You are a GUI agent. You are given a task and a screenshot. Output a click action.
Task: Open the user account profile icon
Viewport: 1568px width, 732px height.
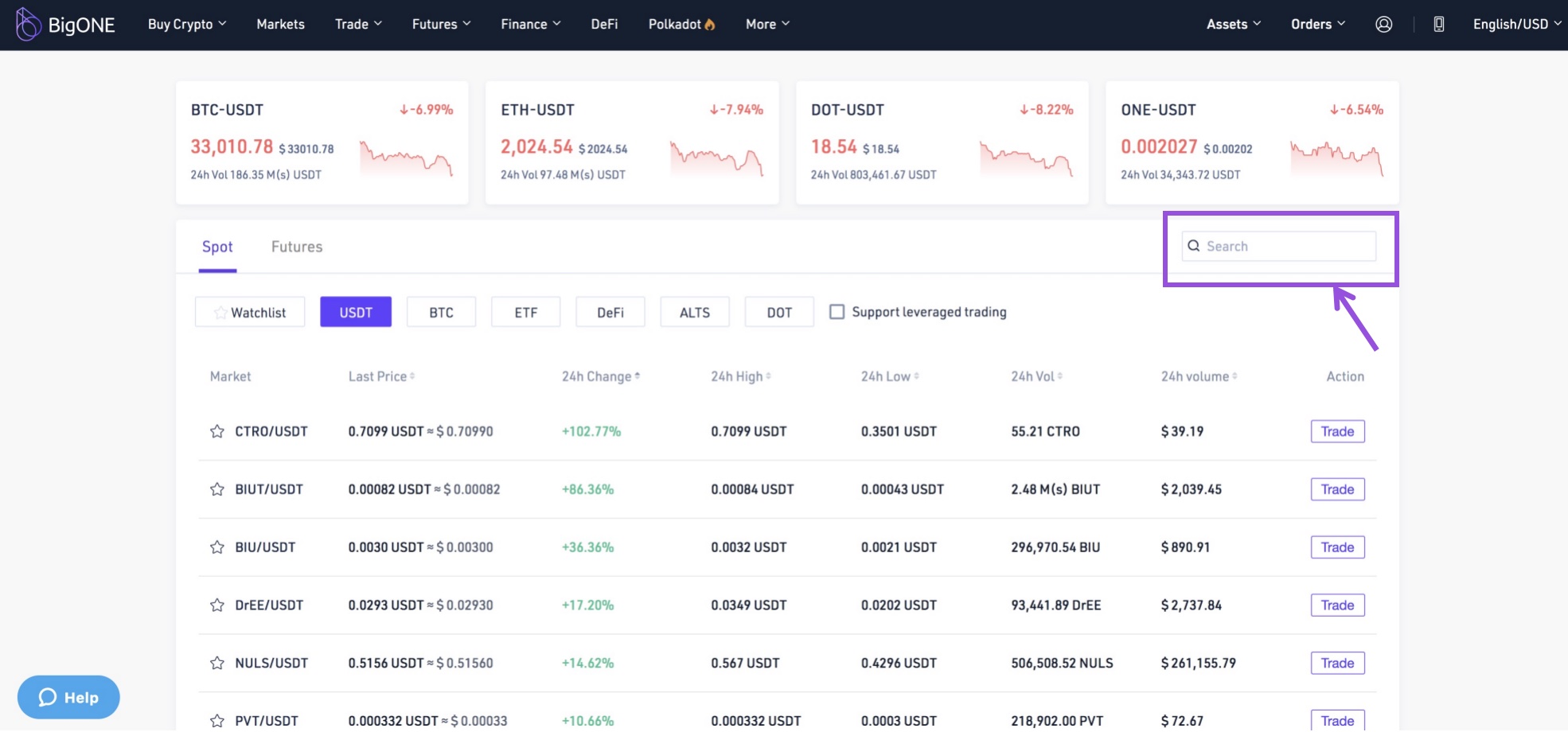pos(1383,25)
